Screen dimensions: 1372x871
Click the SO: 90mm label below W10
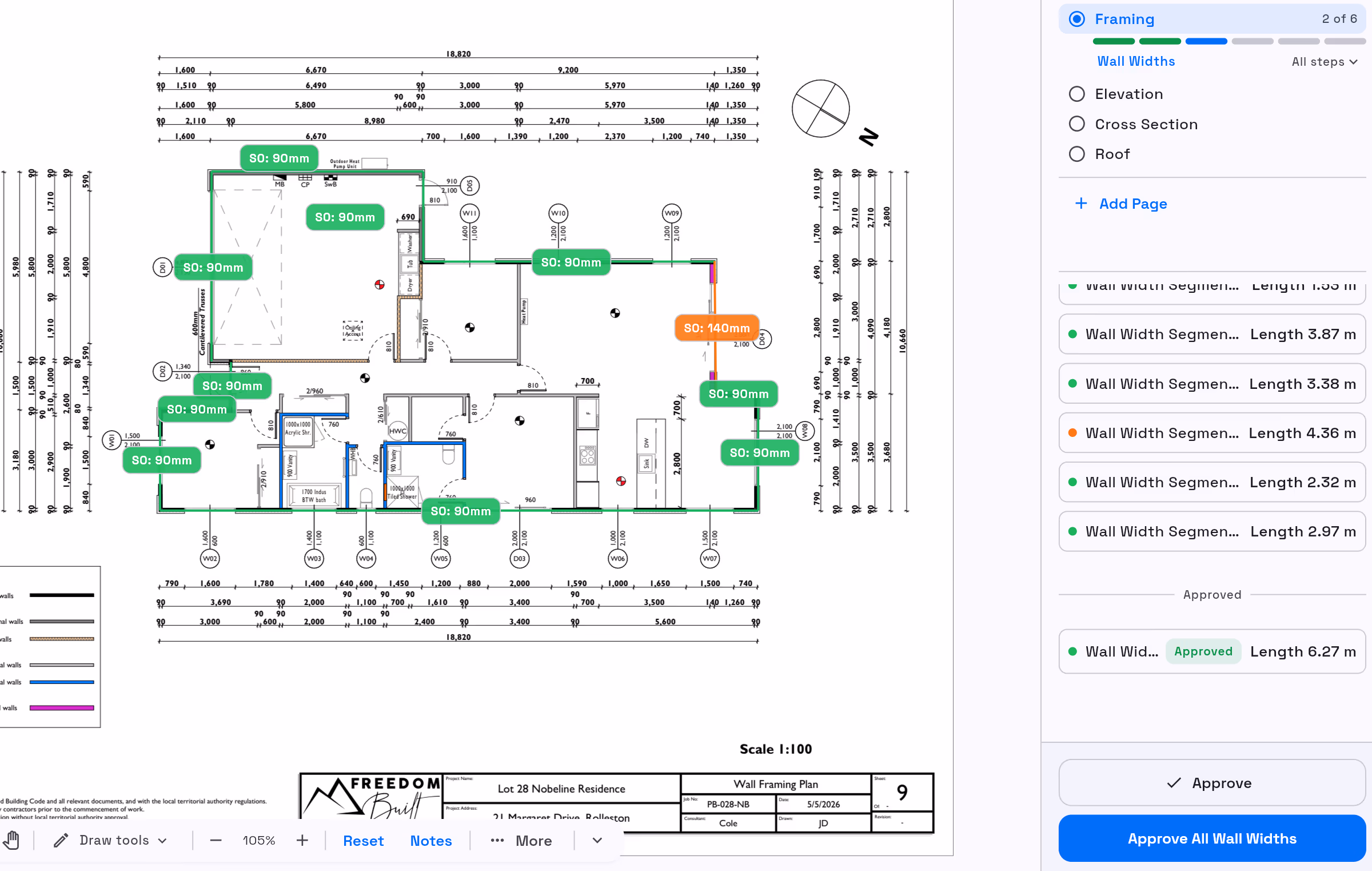[571, 262]
